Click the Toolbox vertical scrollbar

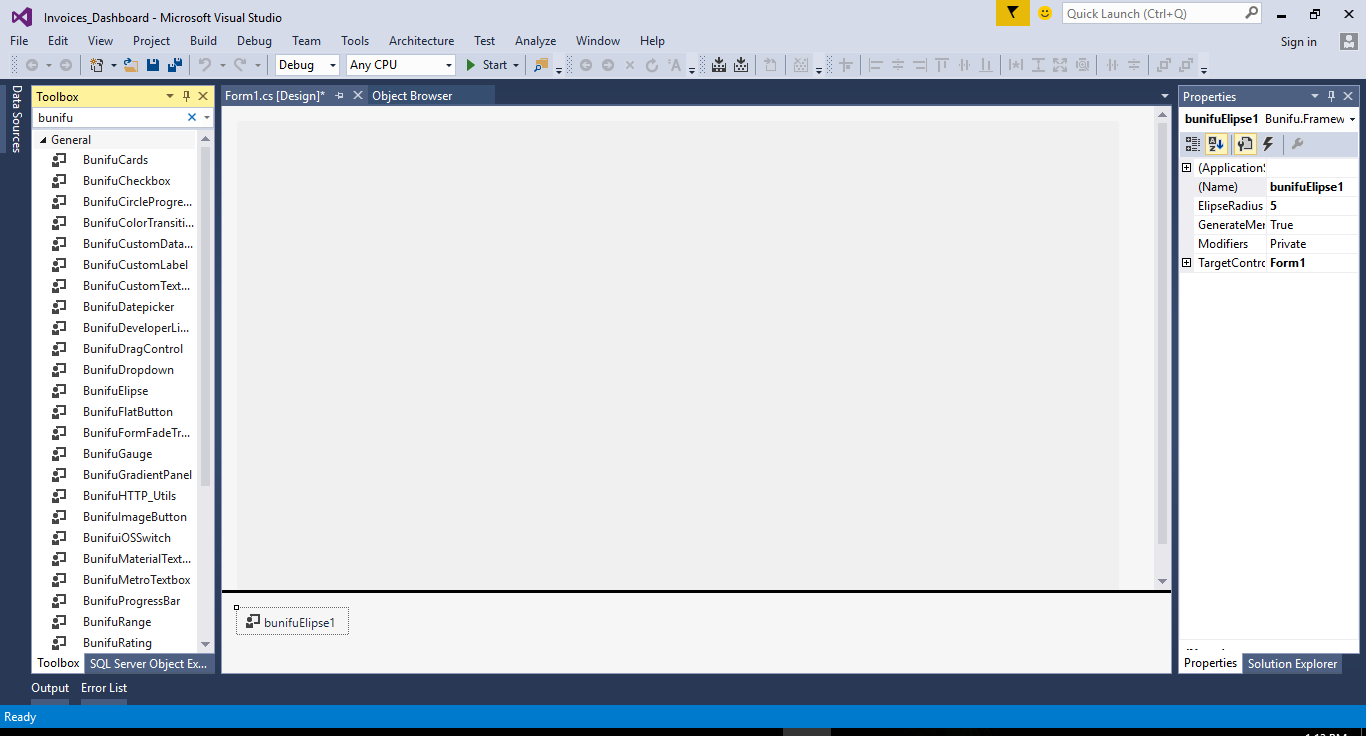click(206, 315)
